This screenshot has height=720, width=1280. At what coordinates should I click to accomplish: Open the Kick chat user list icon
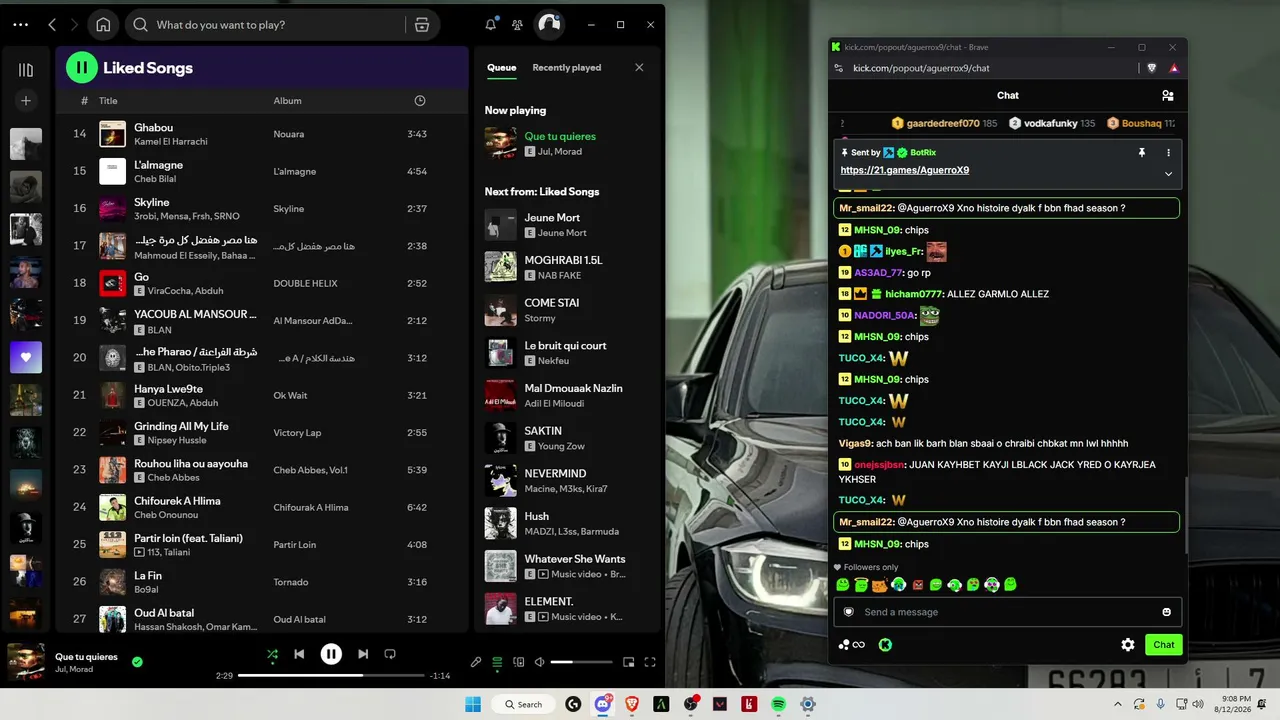click(x=1167, y=96)
